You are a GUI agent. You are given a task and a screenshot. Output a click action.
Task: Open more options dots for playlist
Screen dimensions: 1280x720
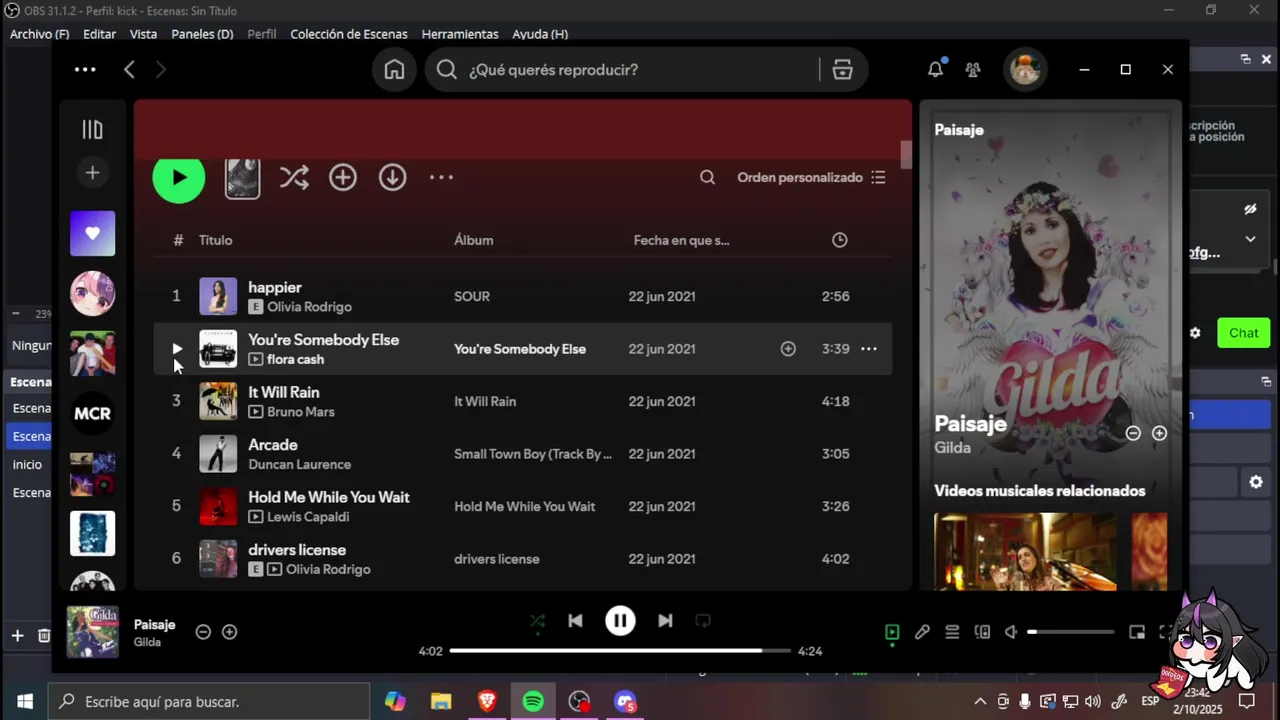[441, 177]
